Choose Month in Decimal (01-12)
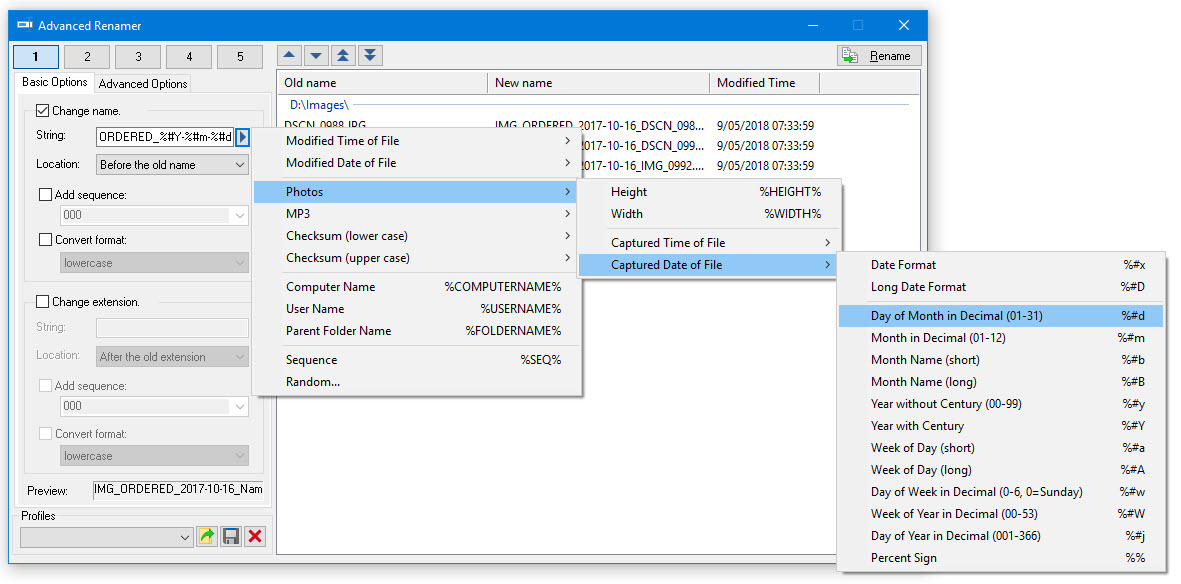Viewport: 1181px width, 584px height. click(x=1001, y=338)
